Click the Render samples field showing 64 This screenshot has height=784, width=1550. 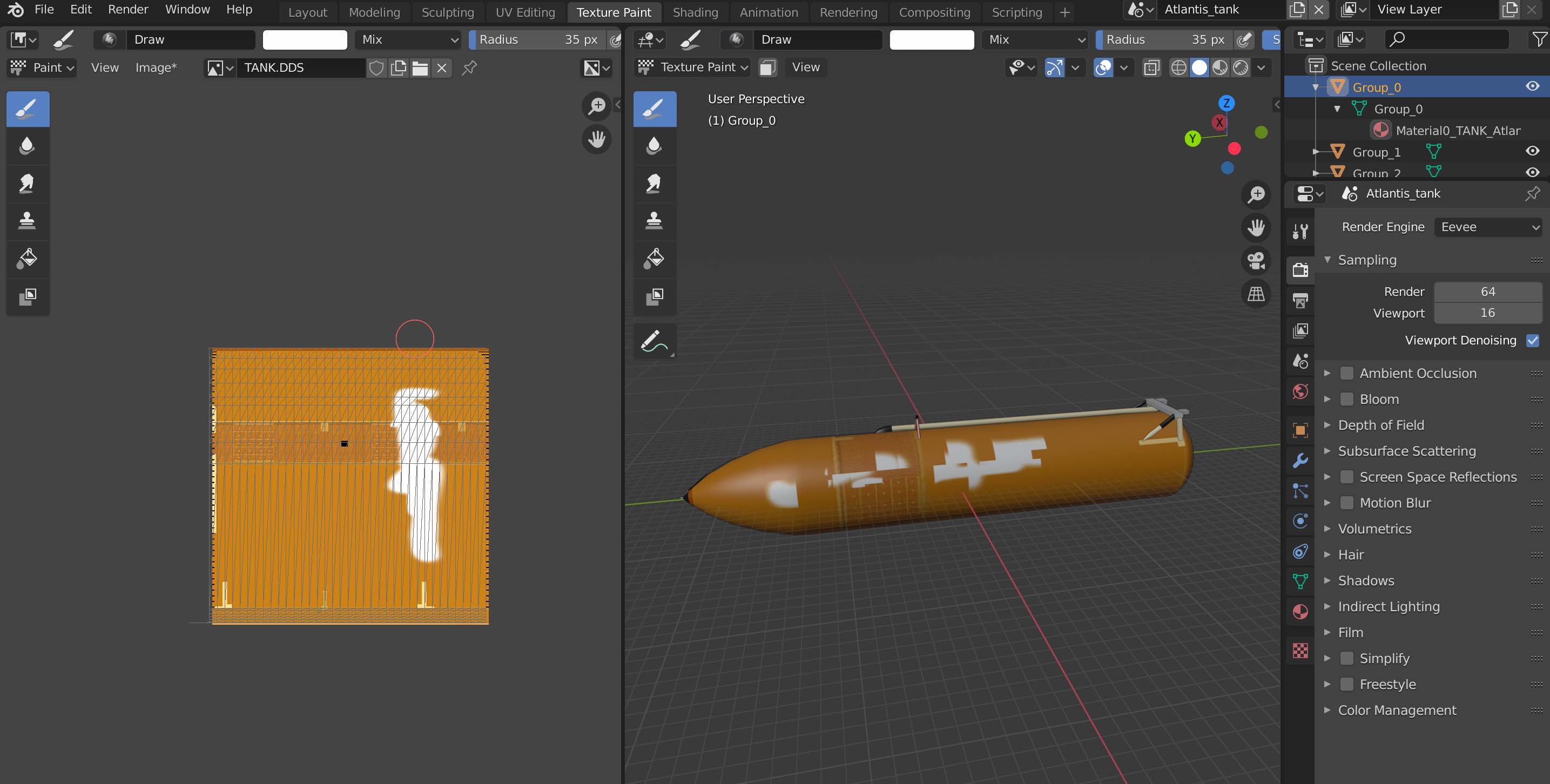tap(1487, 292)
